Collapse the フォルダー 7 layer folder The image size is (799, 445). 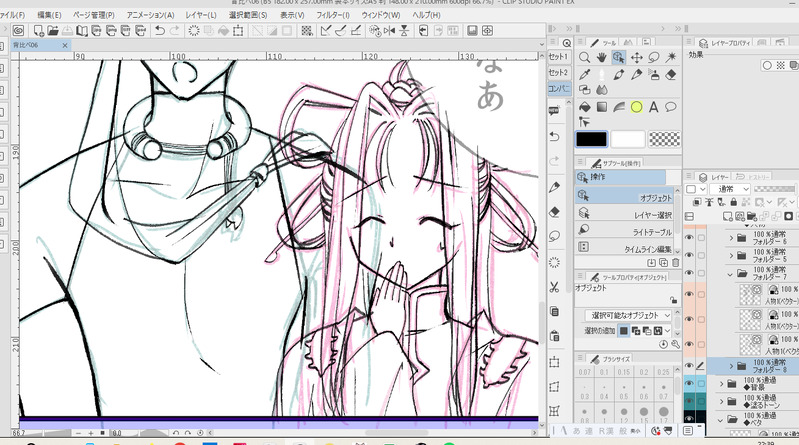[730, 275]
